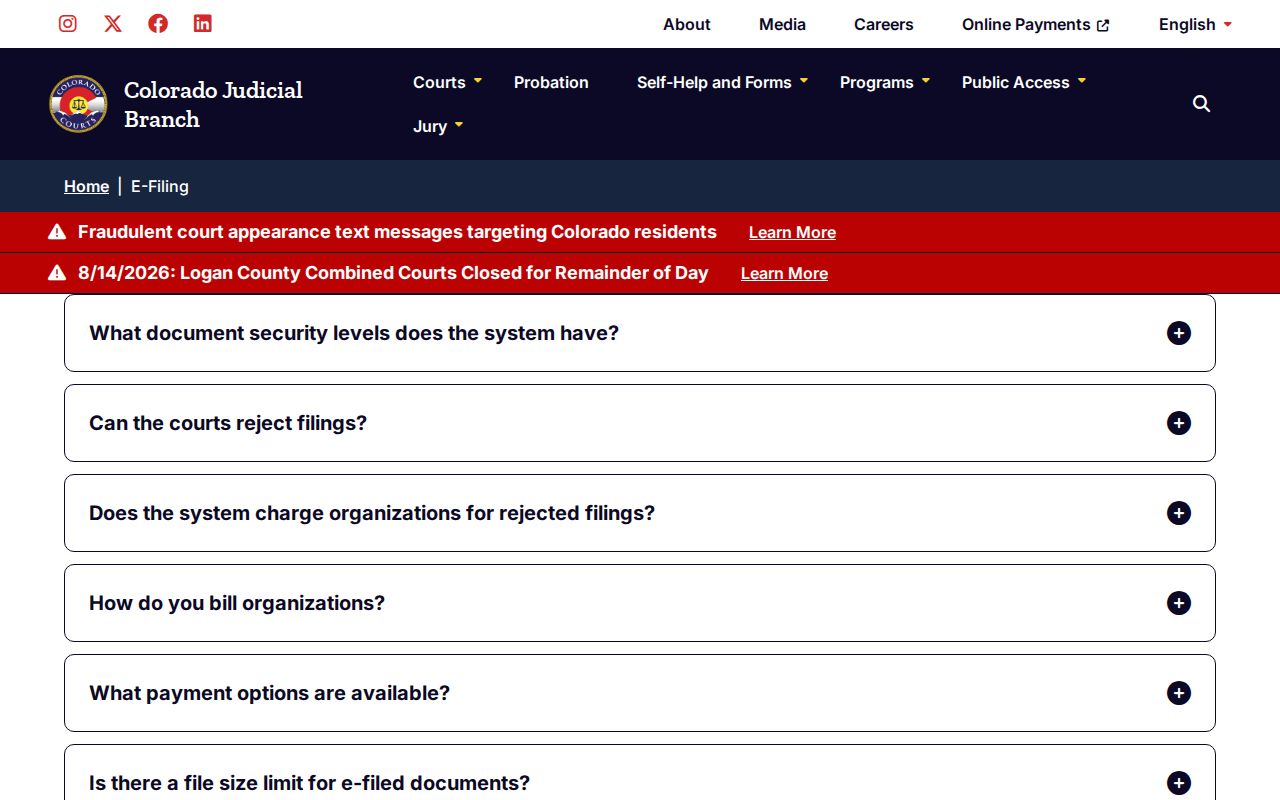
Task: Click the plus icon for file size limit
Action: click(x=1179, y=783)
